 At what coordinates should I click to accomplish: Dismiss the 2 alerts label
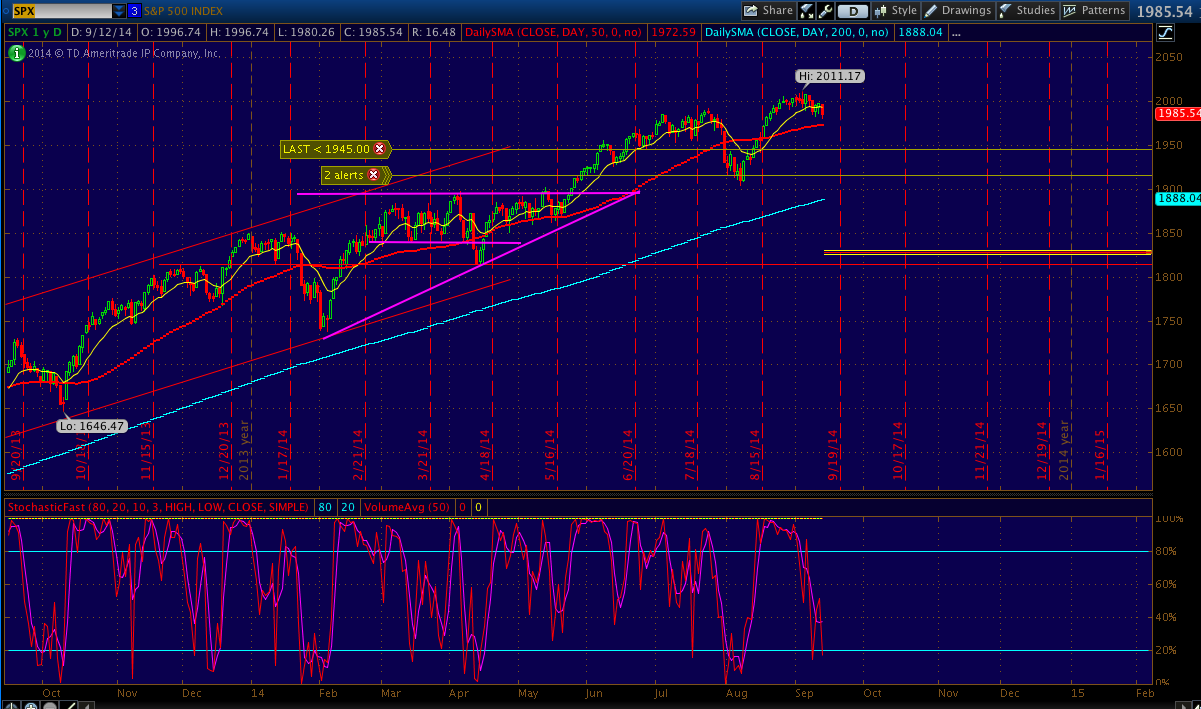373,175
